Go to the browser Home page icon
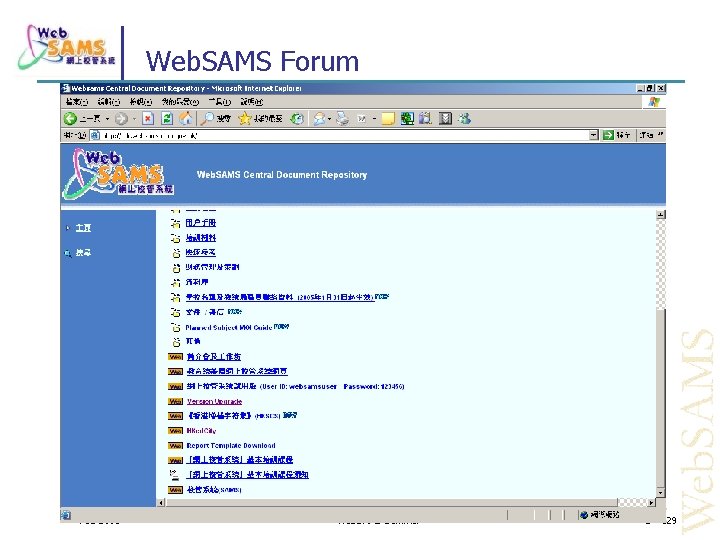Screen dimensions: 720x540 tap(186, 119)
